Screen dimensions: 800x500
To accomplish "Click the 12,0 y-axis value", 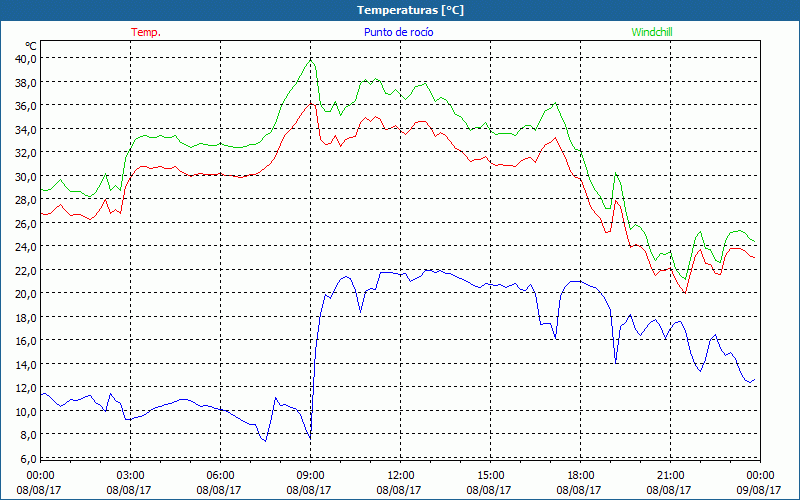I will click(x=26, y=388).
